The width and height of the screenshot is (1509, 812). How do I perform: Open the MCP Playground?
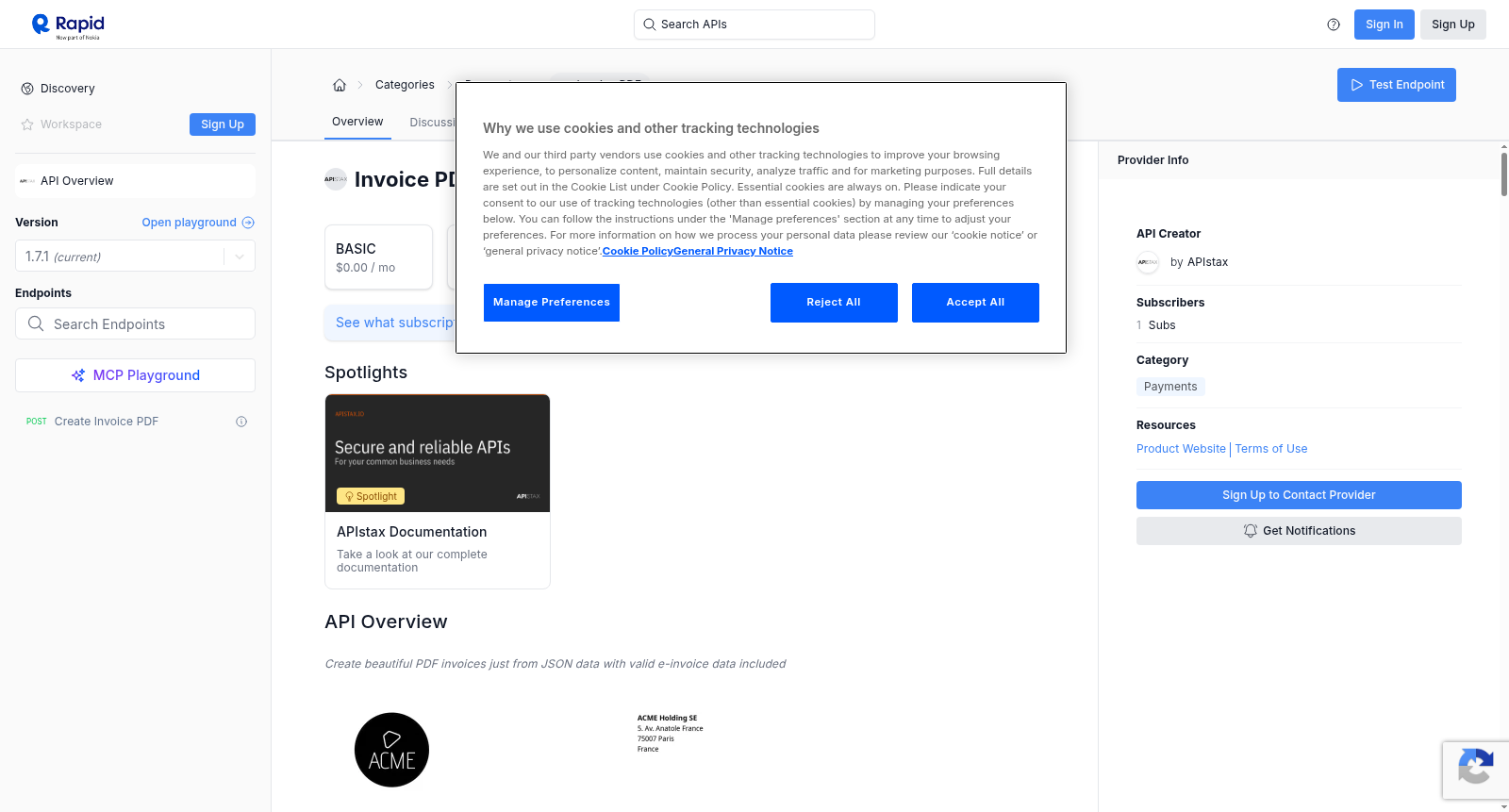pos(135,375)
